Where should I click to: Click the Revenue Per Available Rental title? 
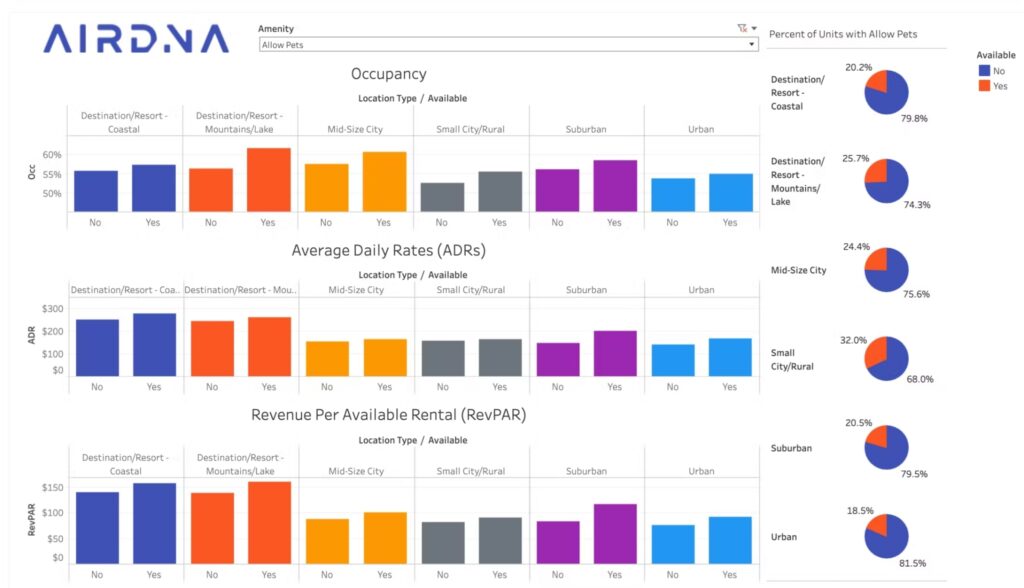pyautogui.click(x=389, y=415)
